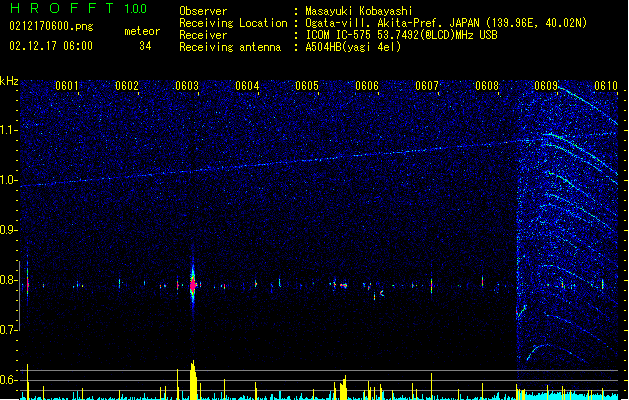The image size is (629, 400).
Task: Click the 1.0 kHz axis tick label
Action: click(9, 180)
